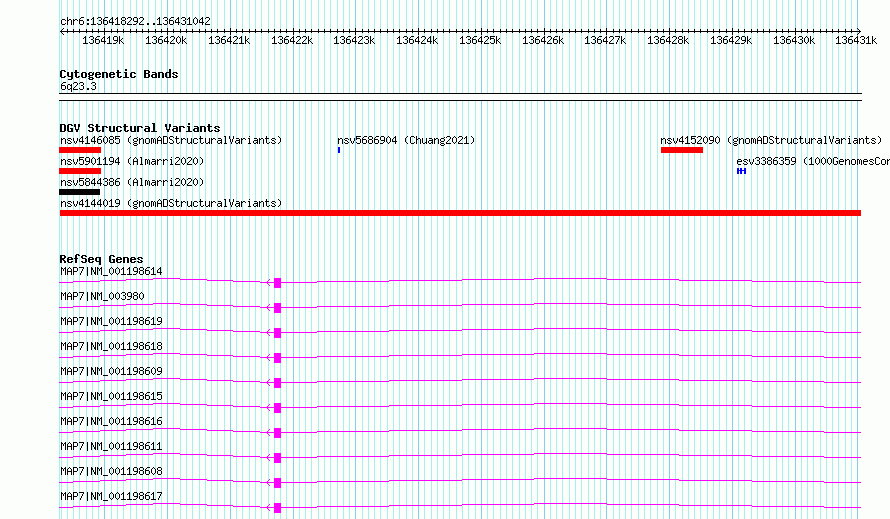
Task: Click the 136428k ruler position label
Action: pyautogui.click(x=668, y=40)
